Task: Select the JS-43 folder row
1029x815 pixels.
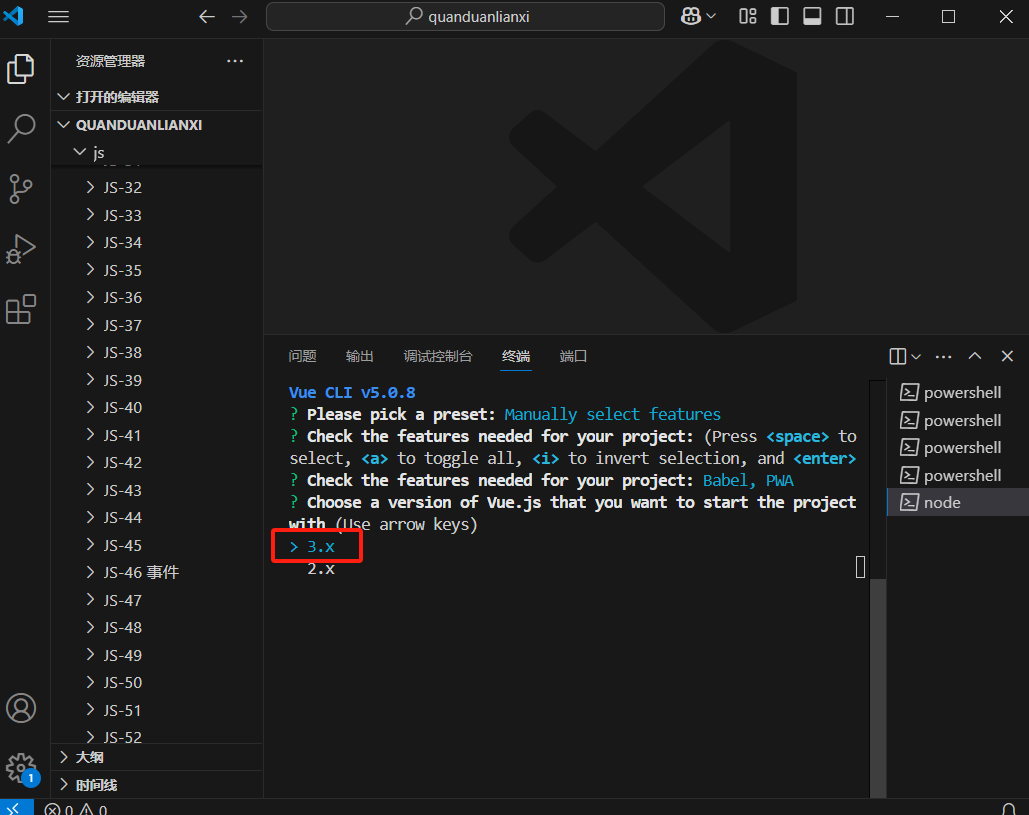Action: coord(158,490)
